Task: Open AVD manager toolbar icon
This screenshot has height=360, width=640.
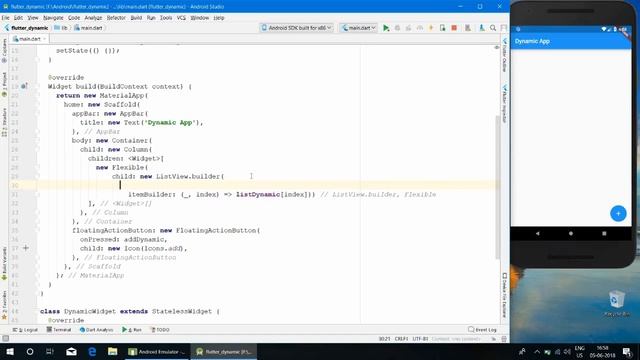Action: click(468, 28)
